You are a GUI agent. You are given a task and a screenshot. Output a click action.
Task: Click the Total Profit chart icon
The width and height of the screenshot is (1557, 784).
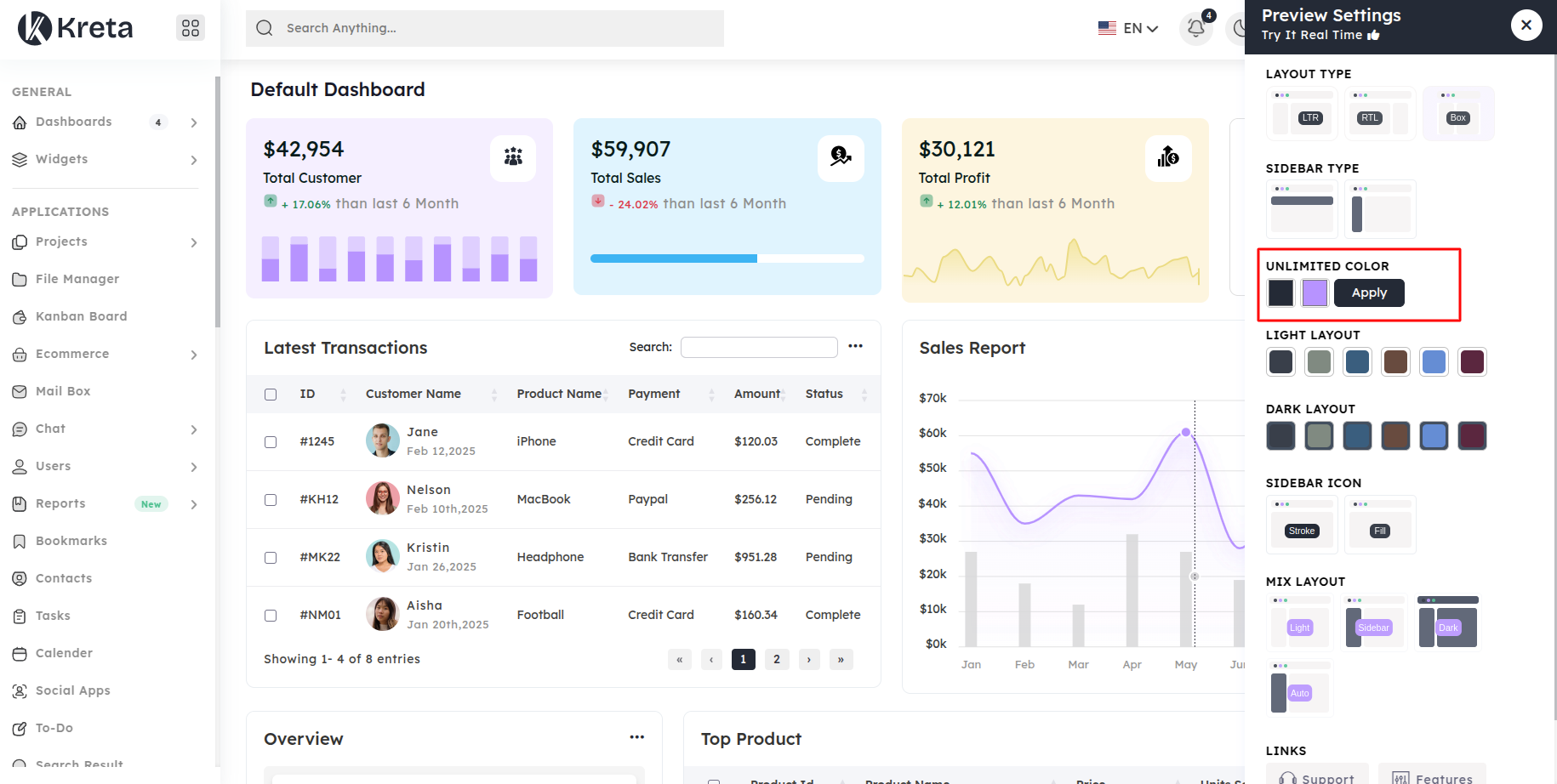coord(1168,157)
